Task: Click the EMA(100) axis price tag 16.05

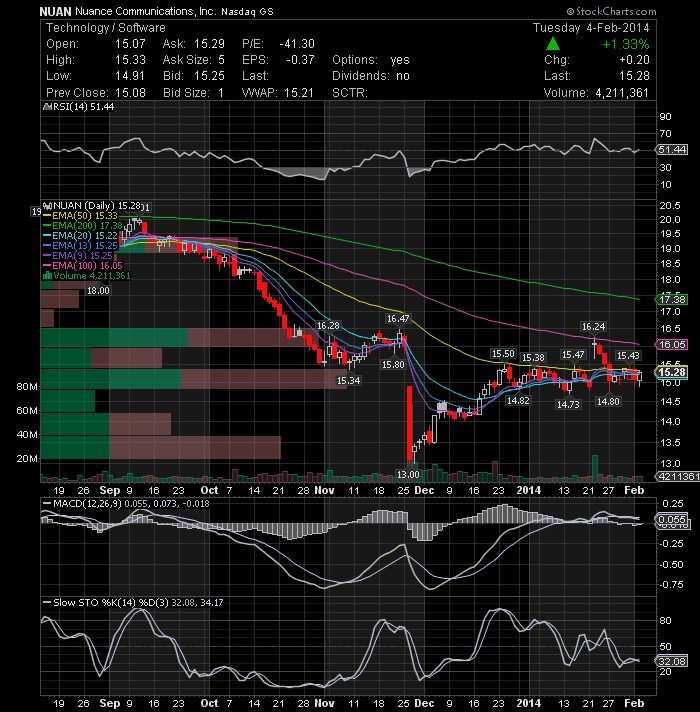Action: [672, 344]
